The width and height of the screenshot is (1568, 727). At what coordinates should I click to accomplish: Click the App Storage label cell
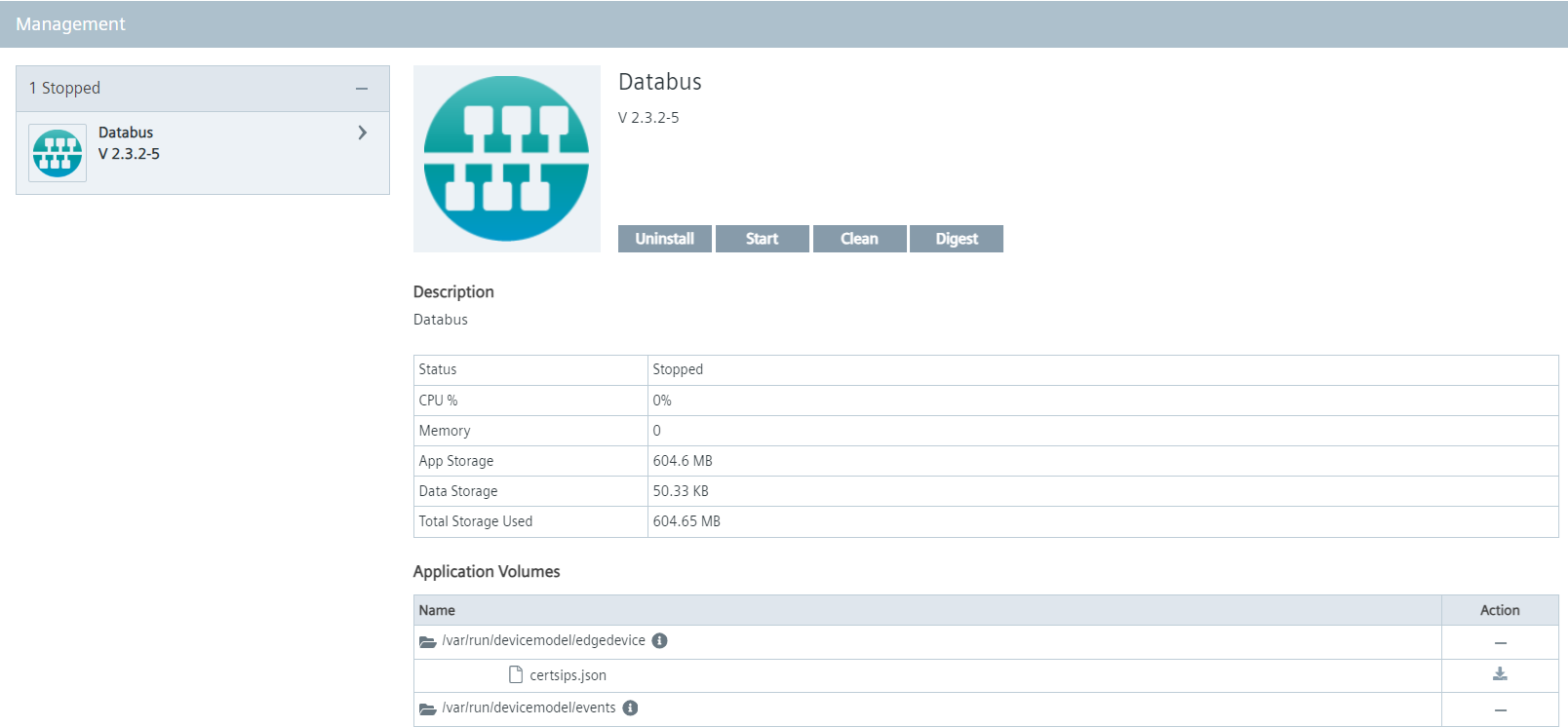click(530, 461)
